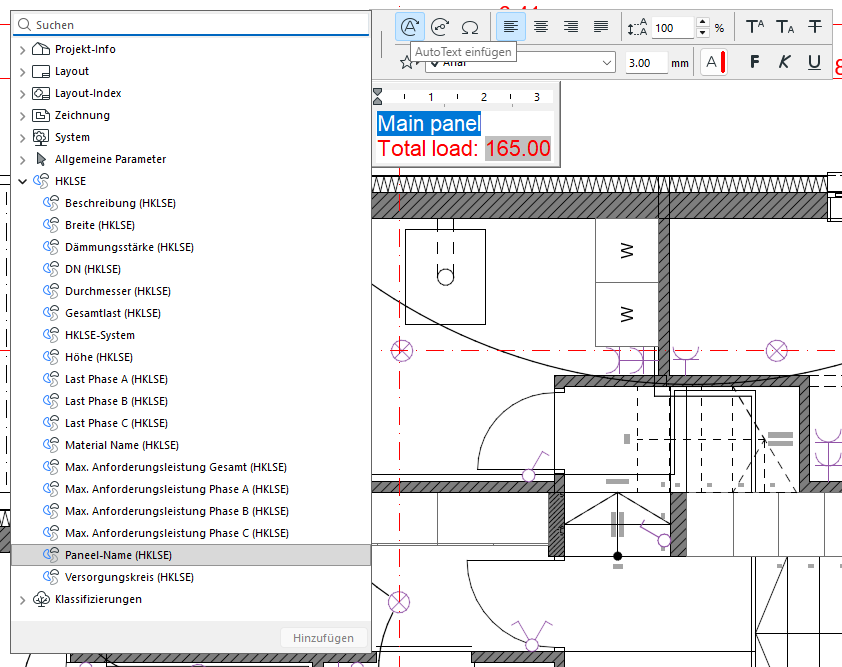
Task: Increase line spacing with the up arrow
Action: click(702, 22)
